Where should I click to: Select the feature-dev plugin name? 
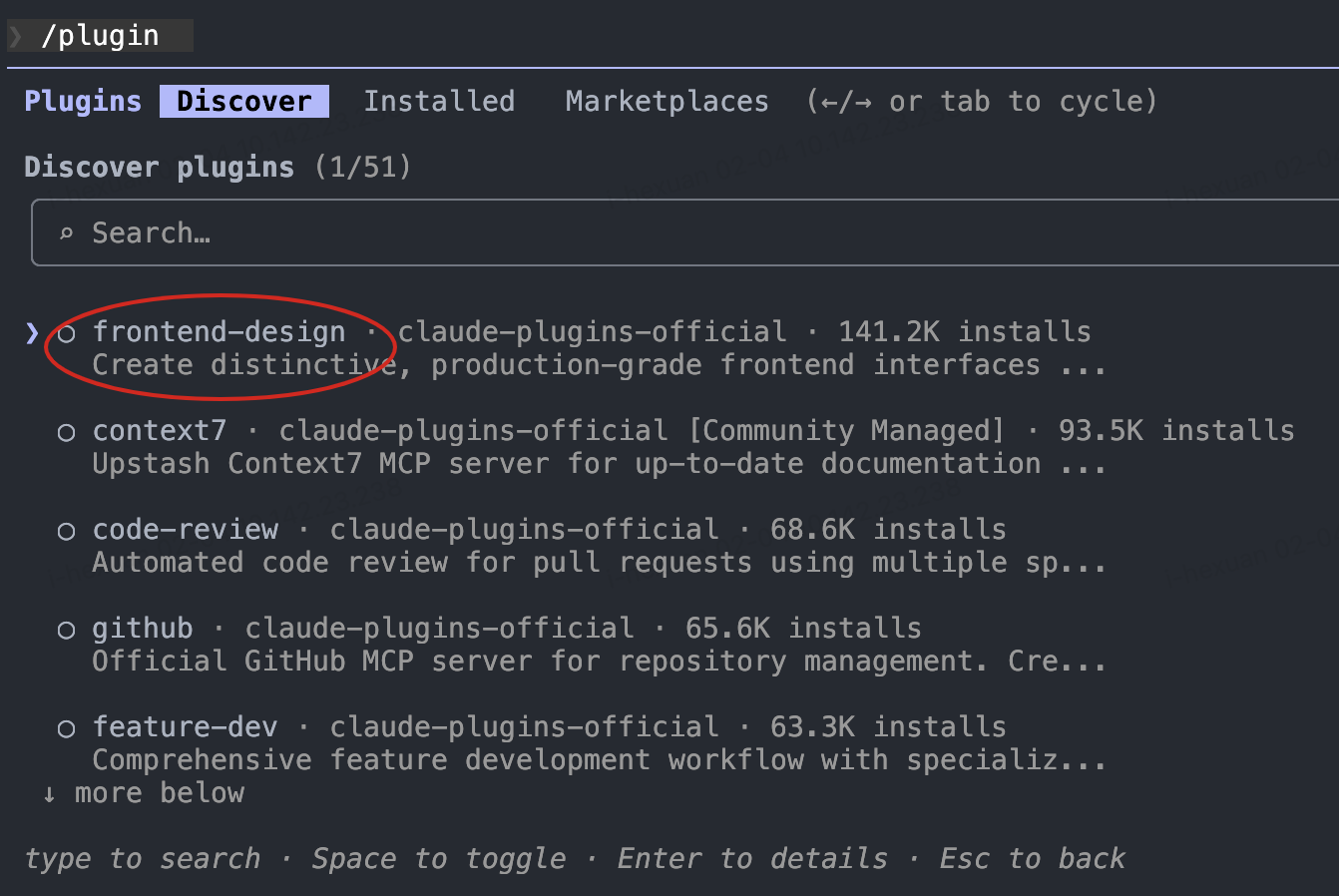[186, 726]
